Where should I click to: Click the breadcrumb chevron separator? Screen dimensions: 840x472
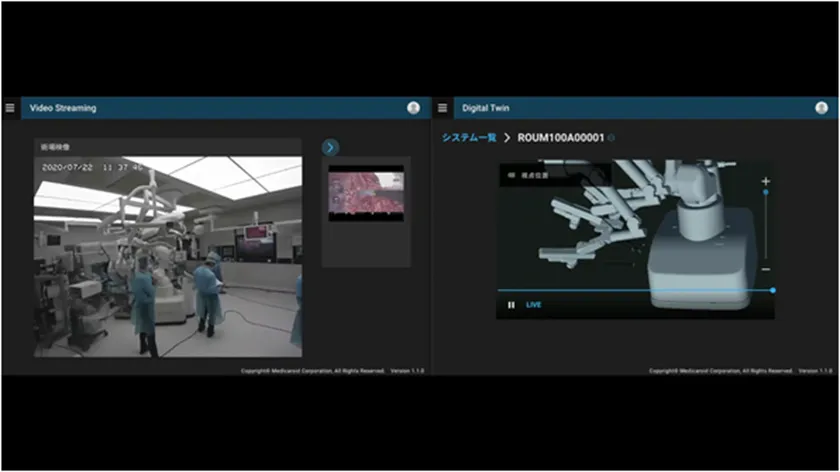pos(507,138)
